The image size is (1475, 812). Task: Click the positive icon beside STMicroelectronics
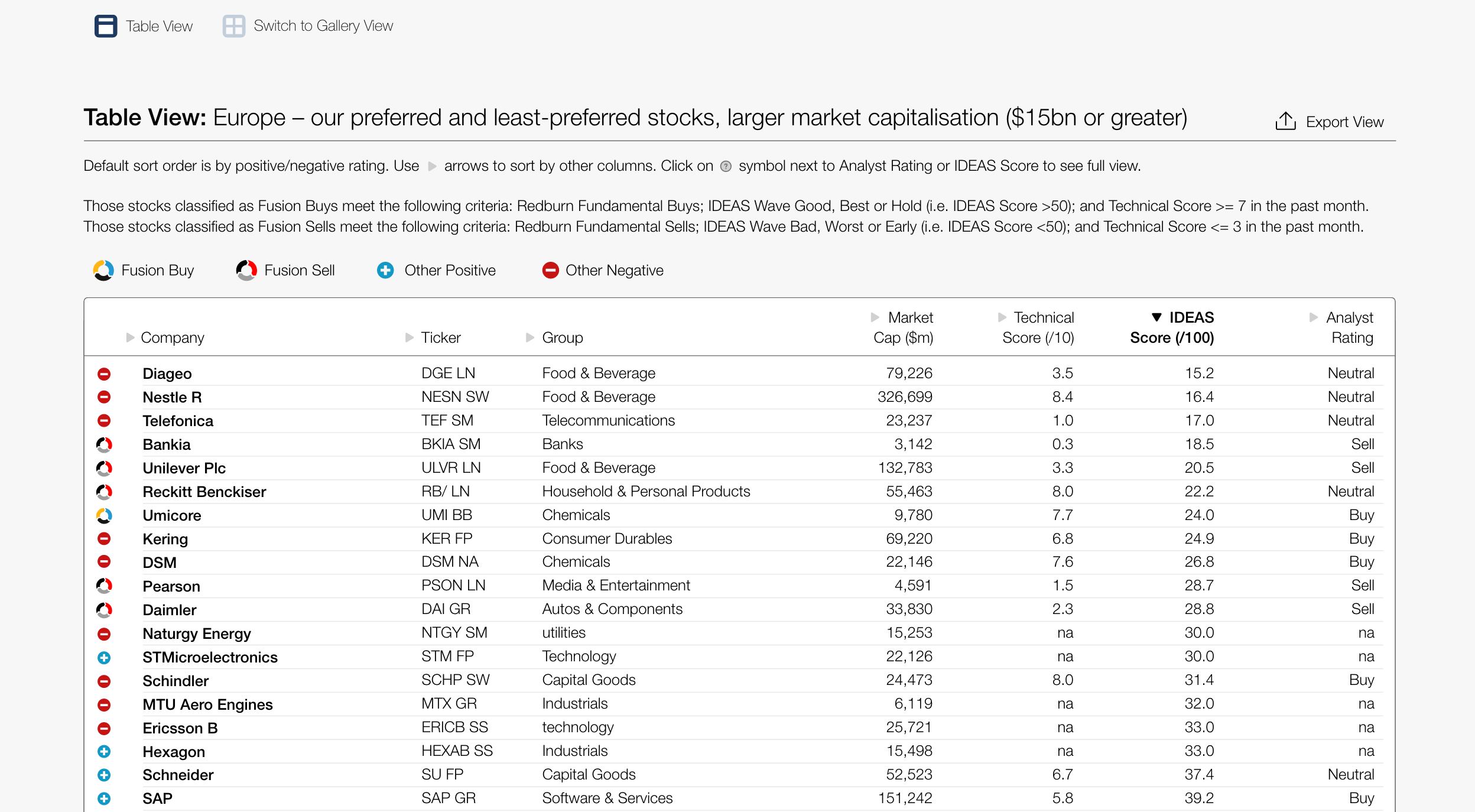coord(104,657)
